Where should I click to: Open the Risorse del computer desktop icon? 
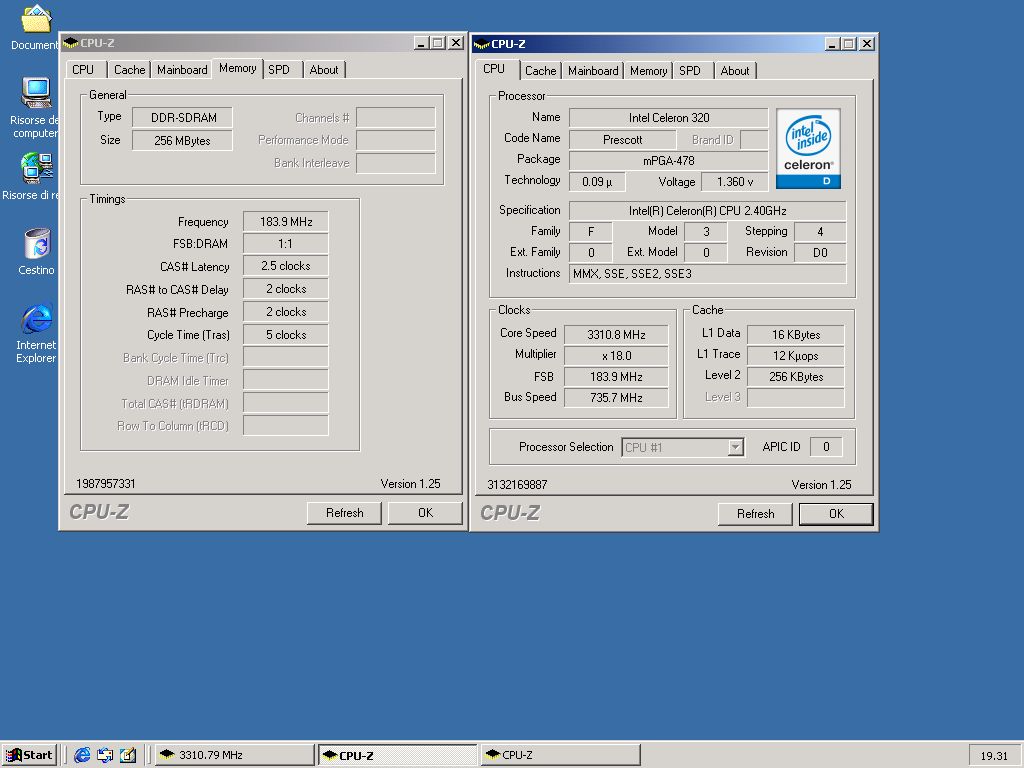(35, 108)
